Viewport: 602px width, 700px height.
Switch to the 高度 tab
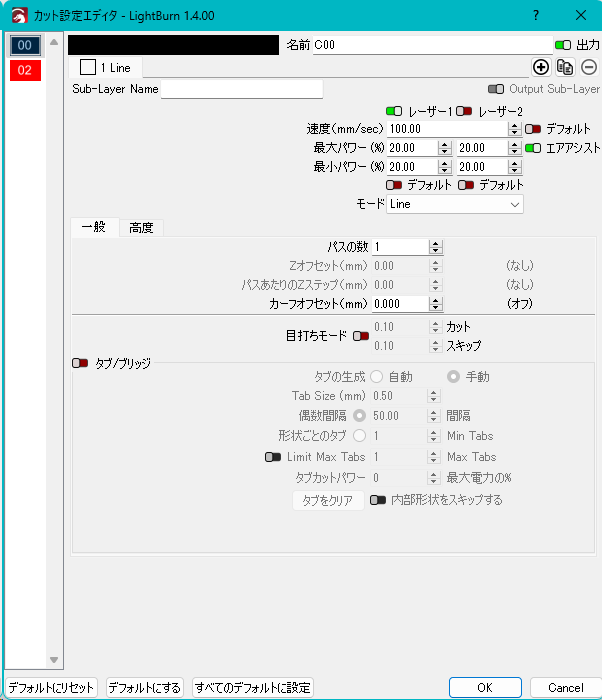(141, 228)
